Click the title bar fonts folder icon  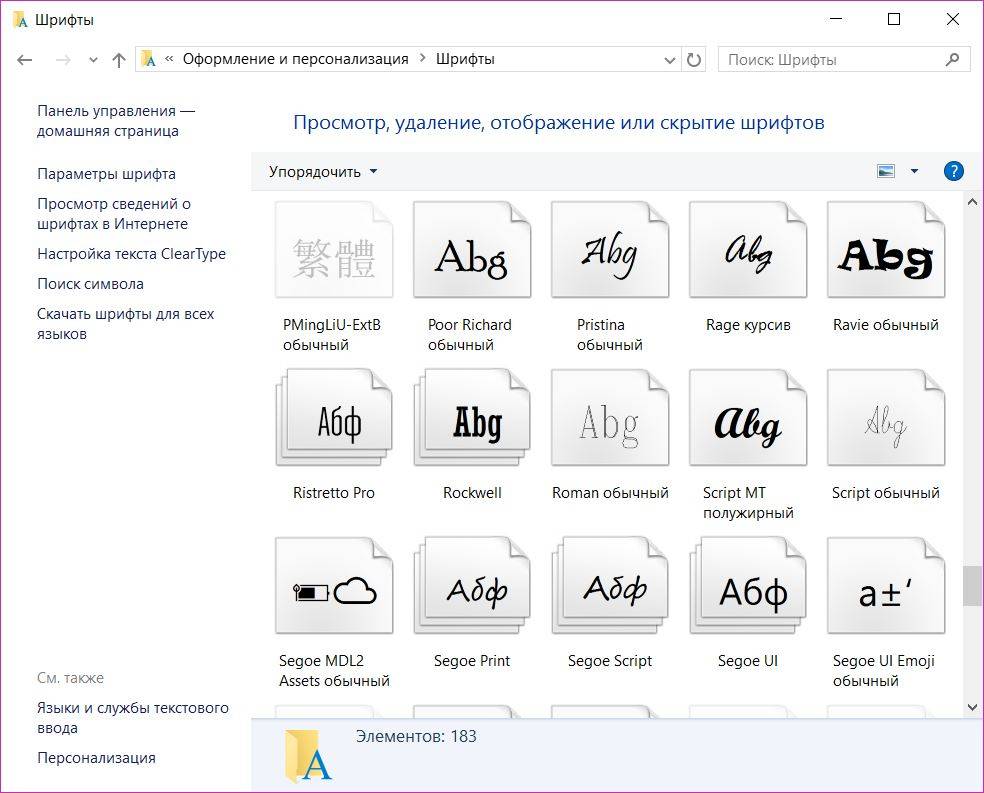tap(21, 20)
